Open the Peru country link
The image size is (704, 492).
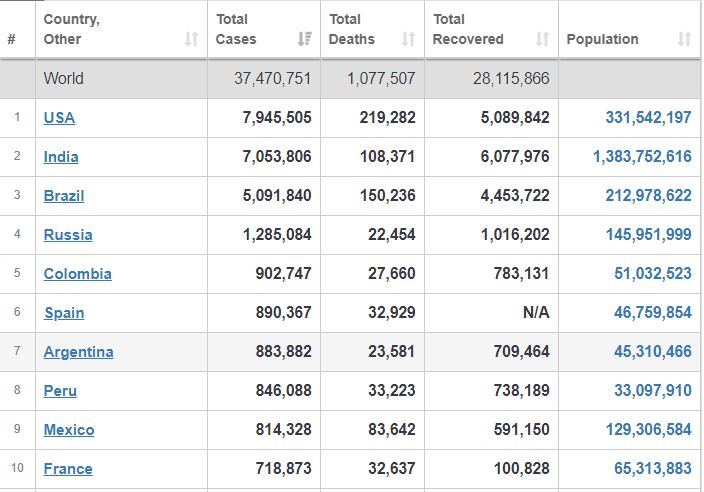click(60, 391)
